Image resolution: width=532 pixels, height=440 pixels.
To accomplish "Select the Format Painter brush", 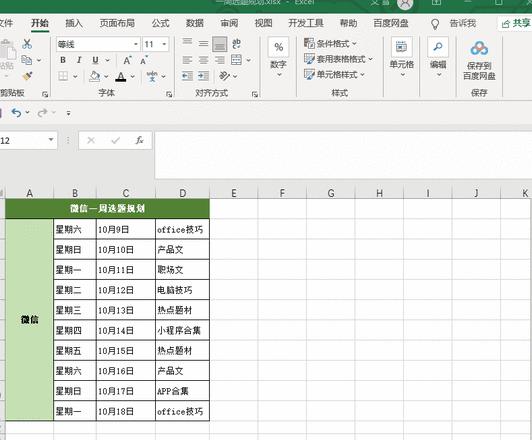I will [x=27, y=76].
